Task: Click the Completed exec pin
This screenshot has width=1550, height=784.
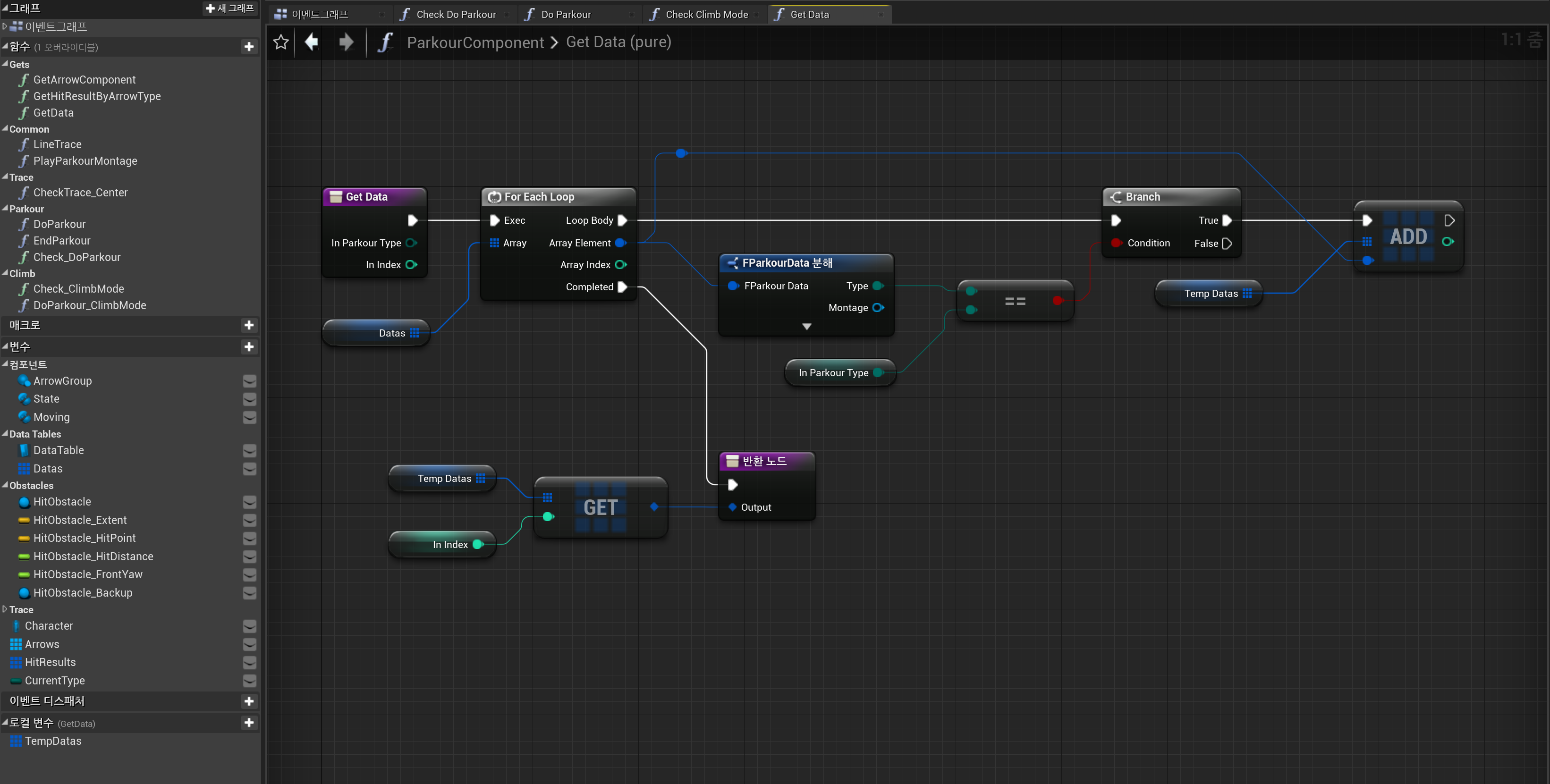Action: (623, 287)
